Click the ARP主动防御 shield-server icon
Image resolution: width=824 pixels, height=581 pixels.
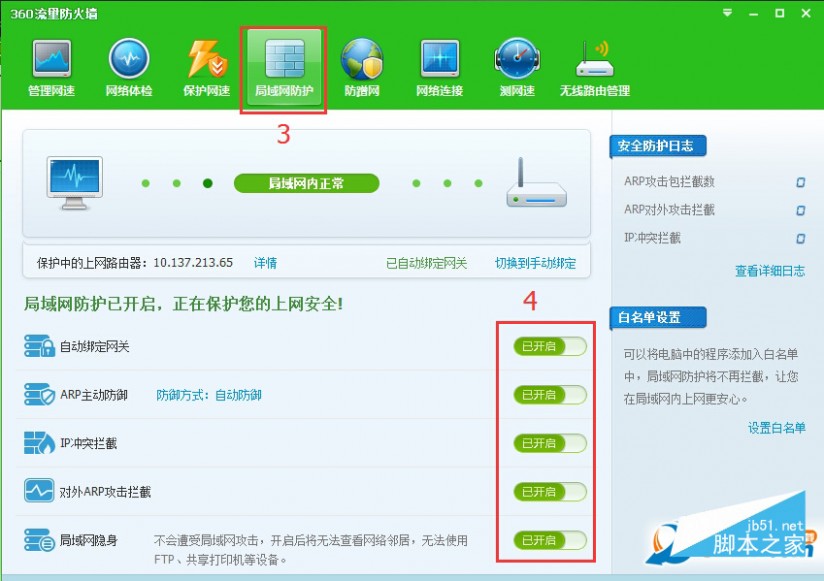coord(39,395)
